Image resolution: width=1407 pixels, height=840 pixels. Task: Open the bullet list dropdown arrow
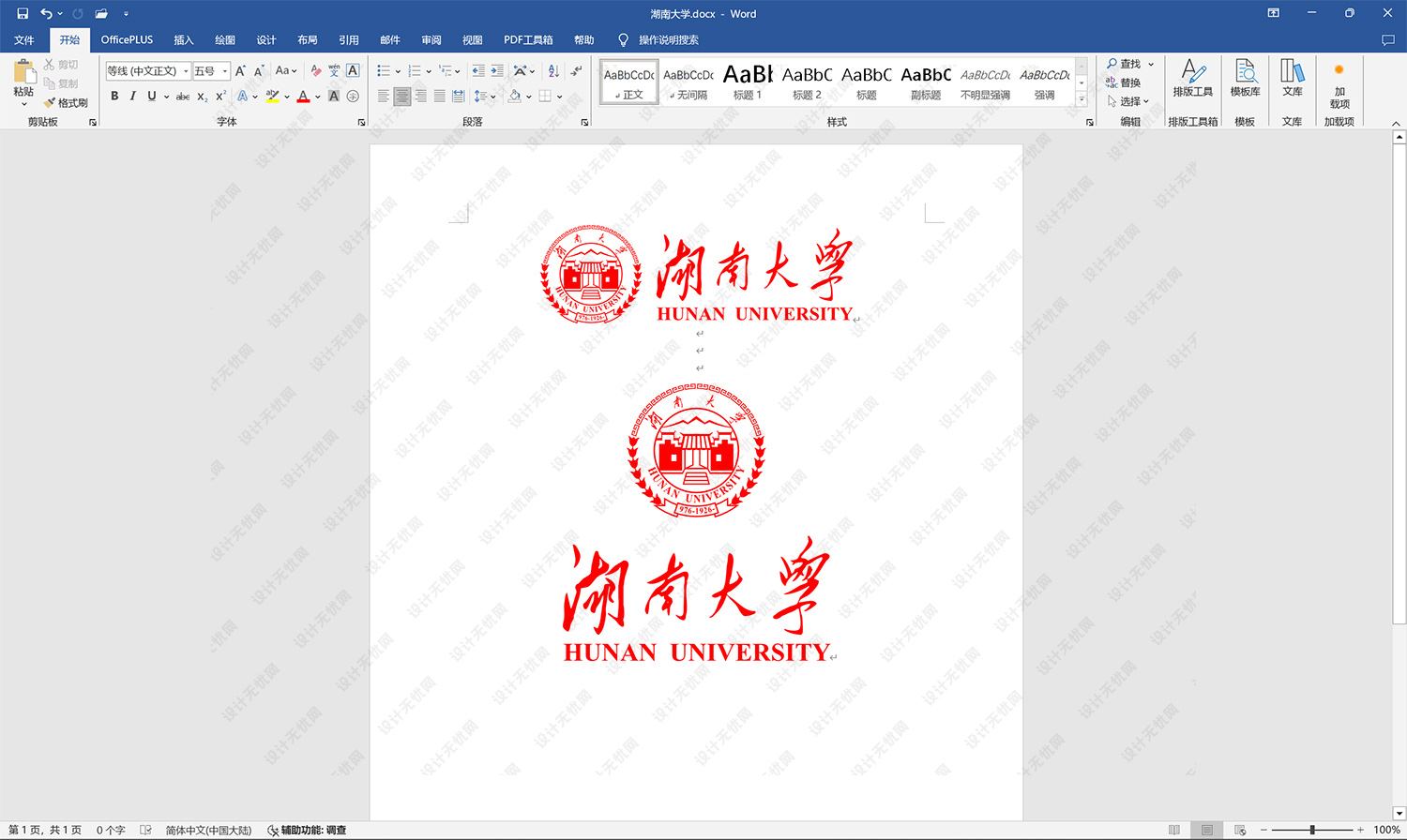(x=398, y=71)
